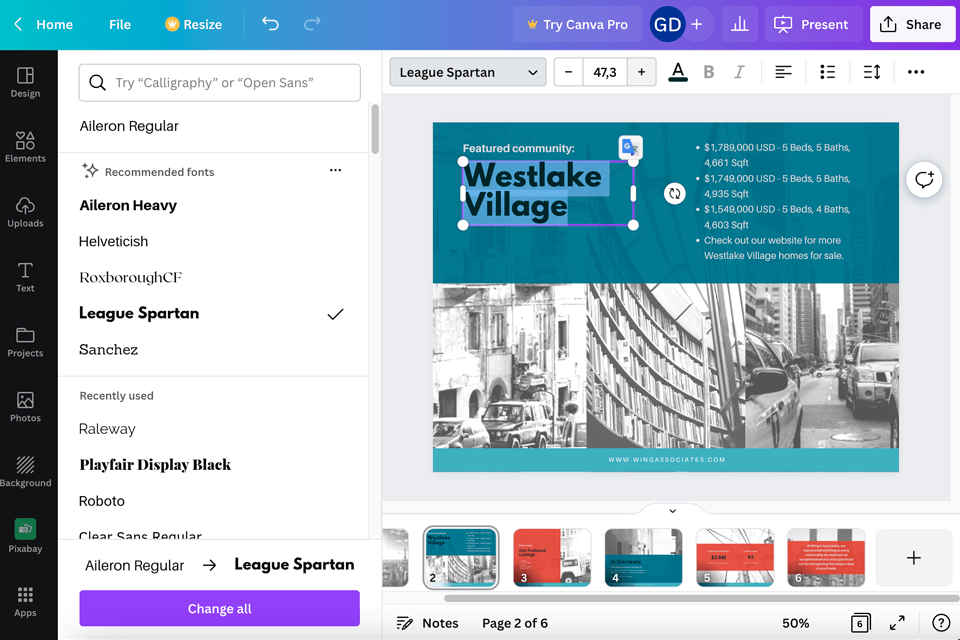Toggle bulleted list
Screen dimensions: 960x640
[827, 72]
